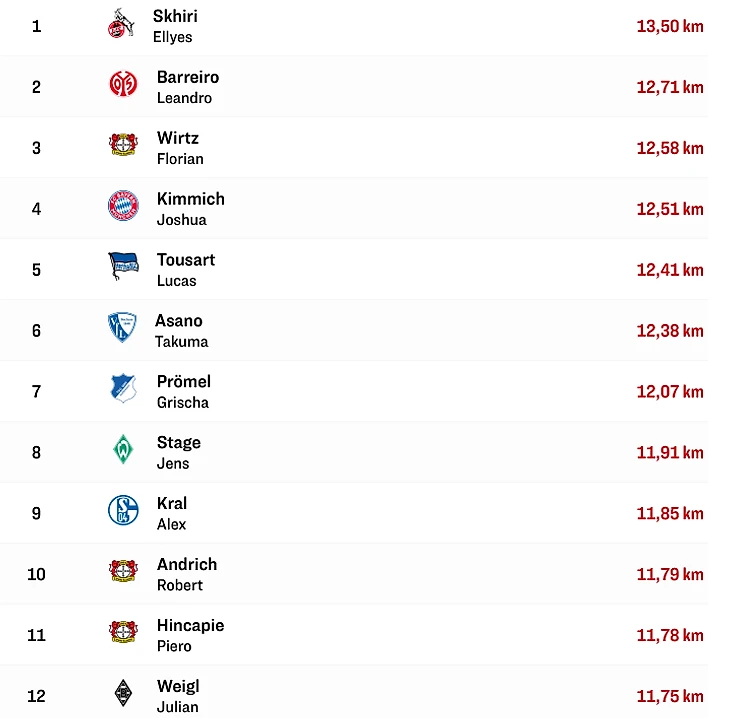
Task: Click the Leverkusen logo beside Wirtz
Action: click(123, 147)
